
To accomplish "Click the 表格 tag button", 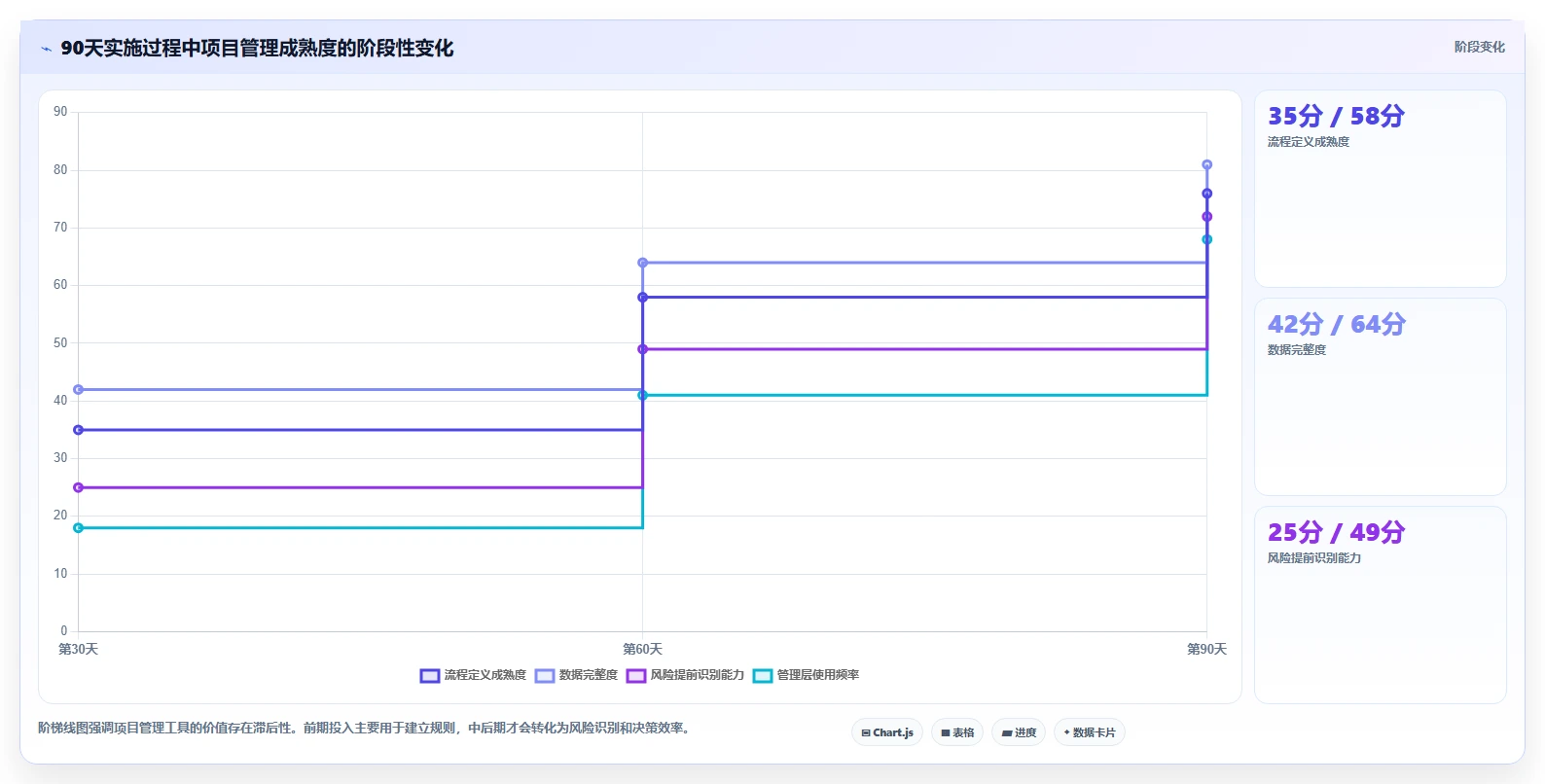I will pyautogui.click(x=957, y=732).
